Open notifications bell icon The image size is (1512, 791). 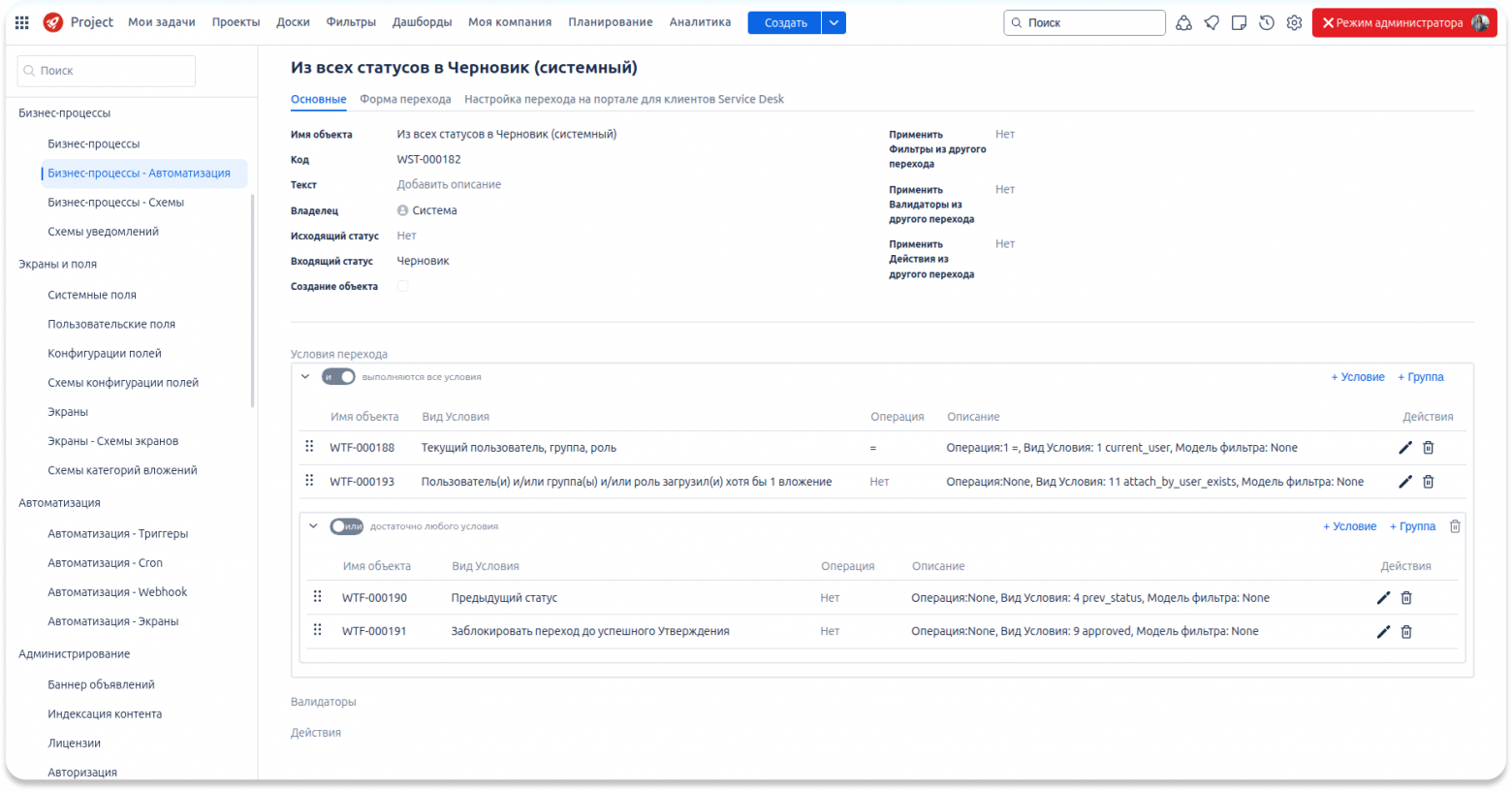[1212, 22]
